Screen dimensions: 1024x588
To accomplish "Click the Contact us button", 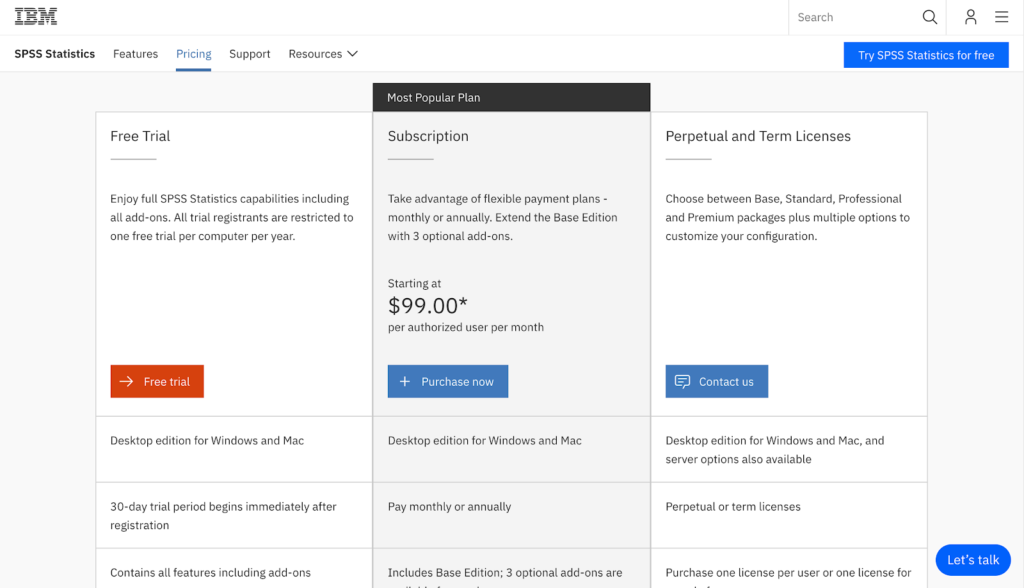I will [x=716, y=381].
